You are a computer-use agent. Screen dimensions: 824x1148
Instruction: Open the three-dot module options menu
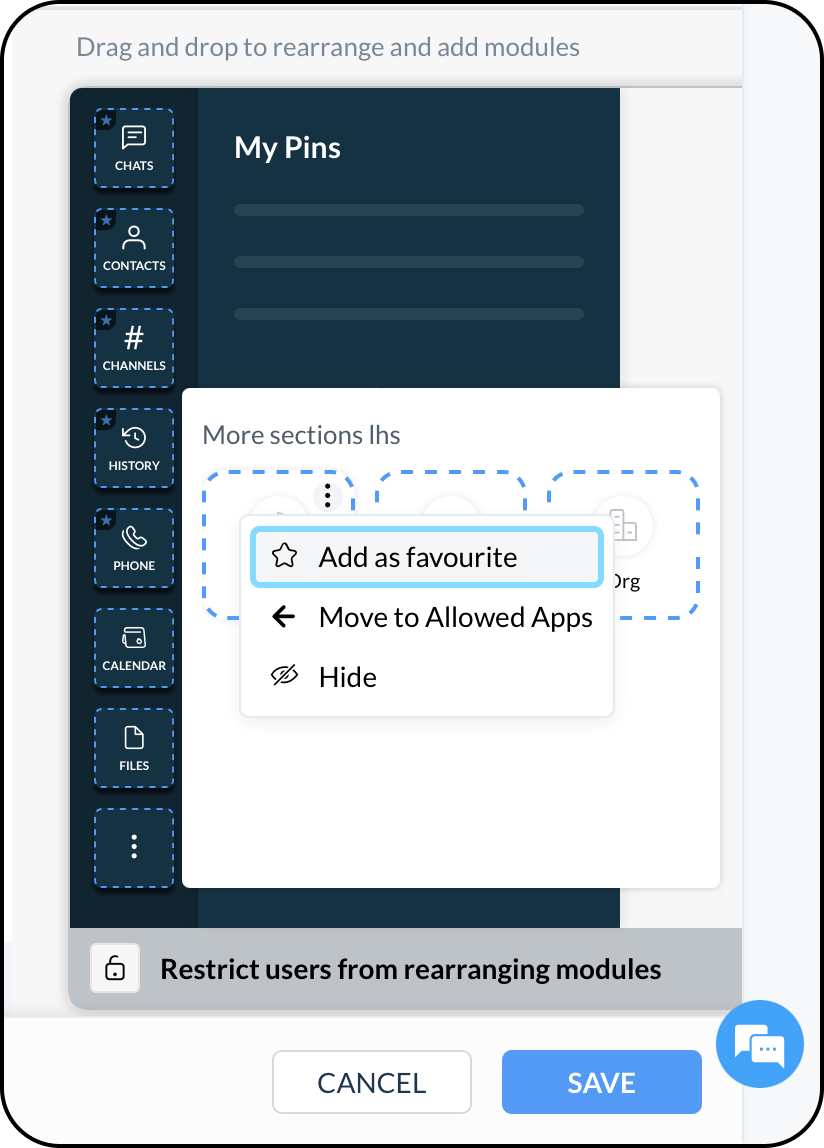point(328,495)
